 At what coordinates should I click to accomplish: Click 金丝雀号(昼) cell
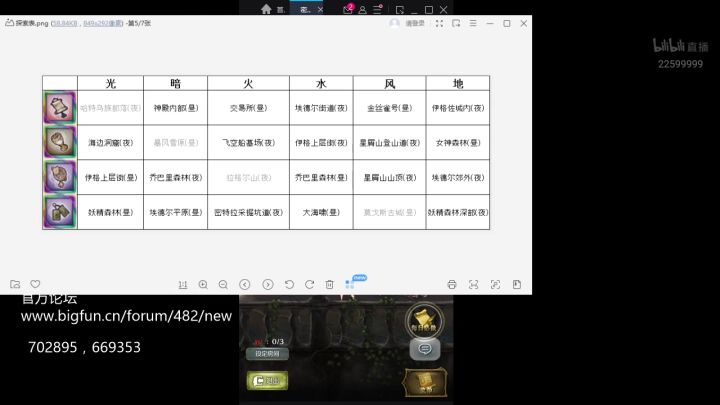pyautogui.click(x=389, y=108)
